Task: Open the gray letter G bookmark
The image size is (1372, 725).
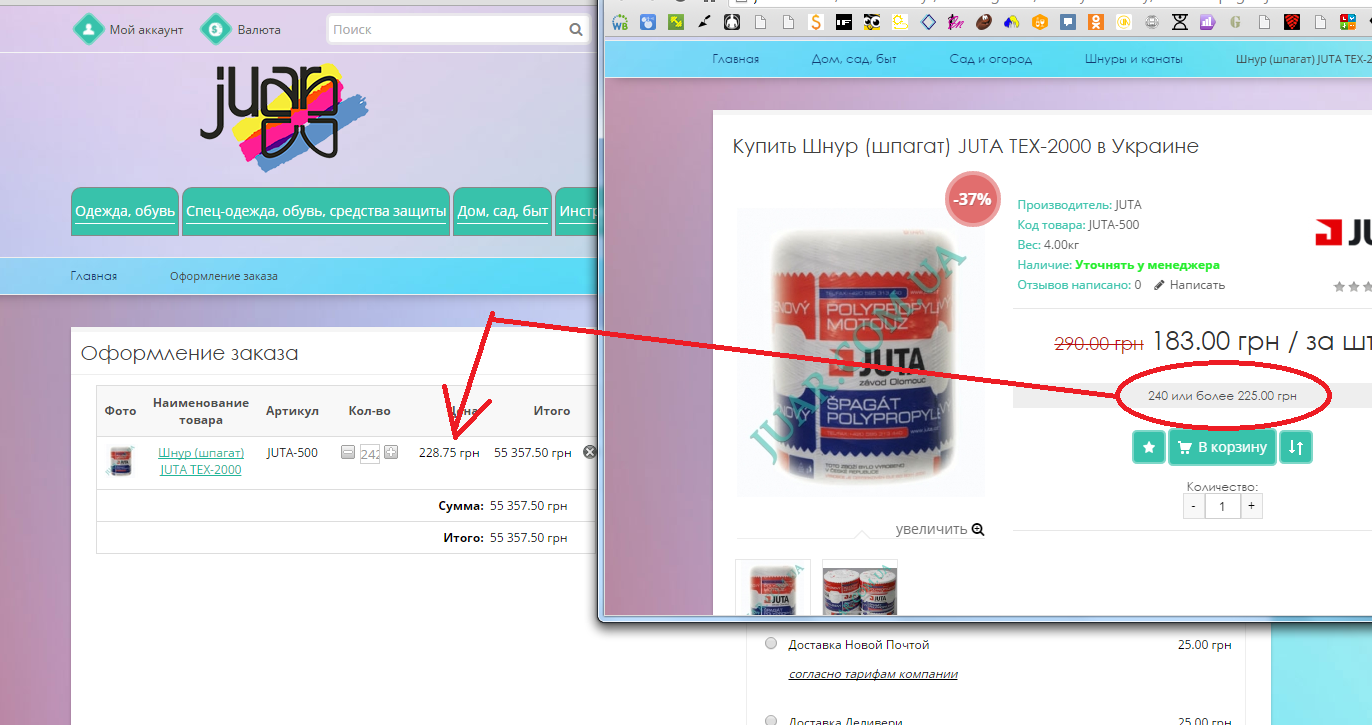Action: pyautogui.click(x=1236, y=22)
